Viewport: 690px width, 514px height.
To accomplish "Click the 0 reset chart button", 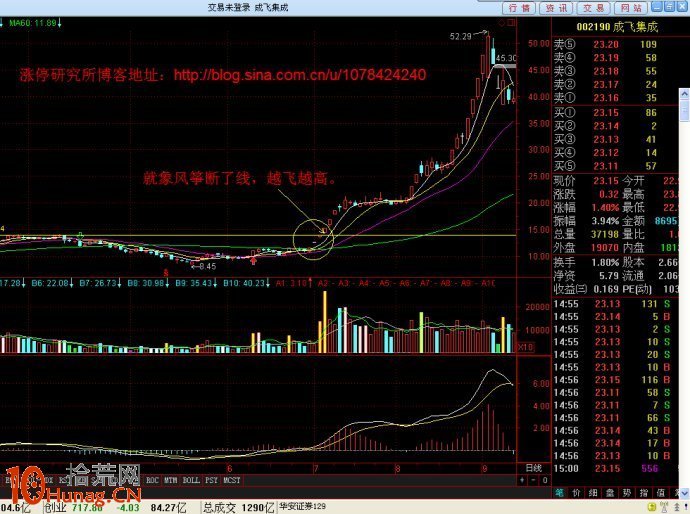I will click(x=544, y=480).
